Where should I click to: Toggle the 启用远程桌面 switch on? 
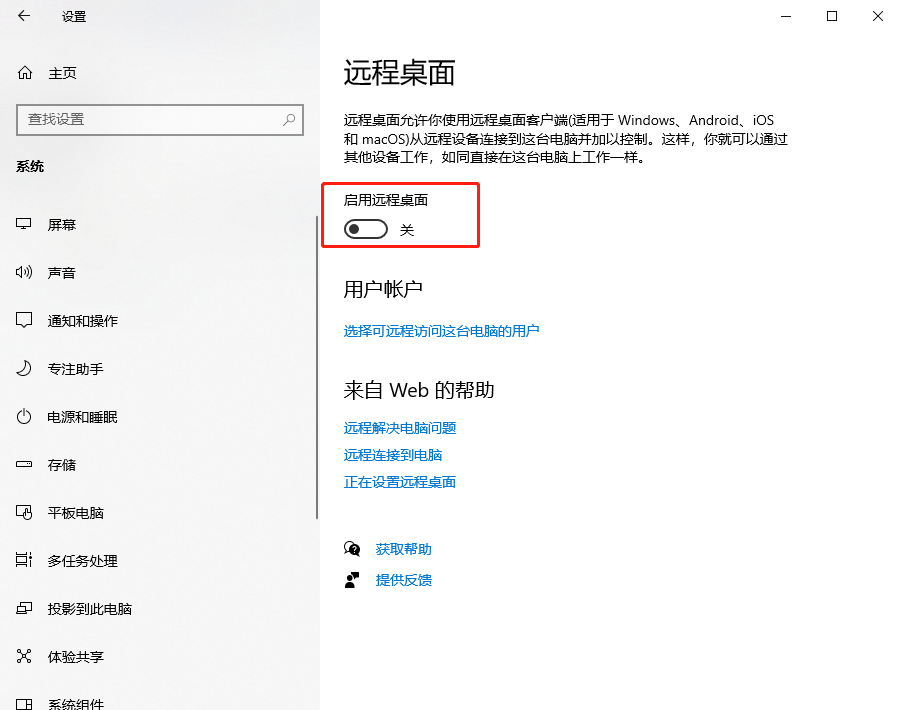pyautogui.click(x=365, y=230)
